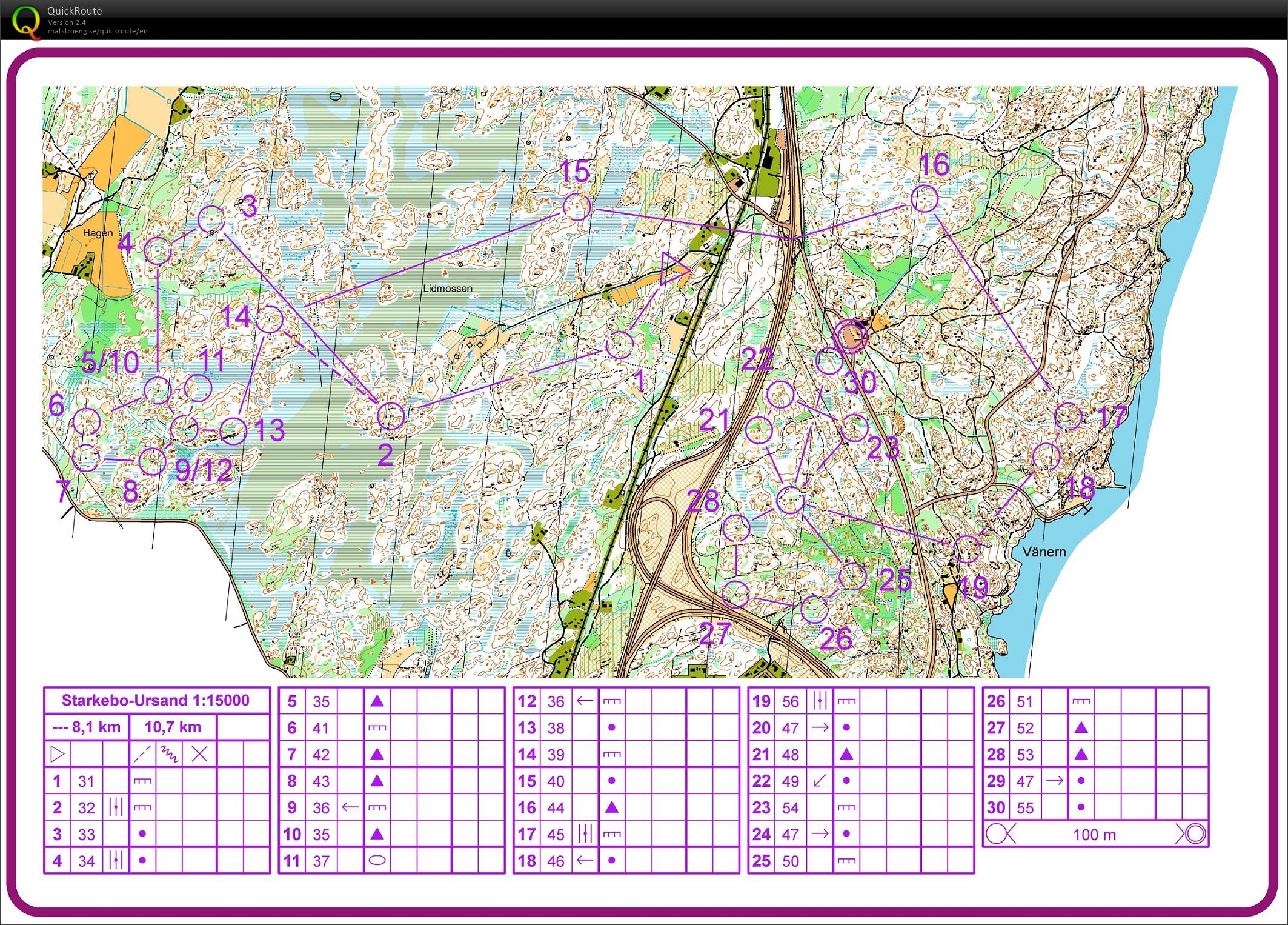Click the filled triangle symbol in control 16 row
1288x925 pixels.
tap(611, 807)
